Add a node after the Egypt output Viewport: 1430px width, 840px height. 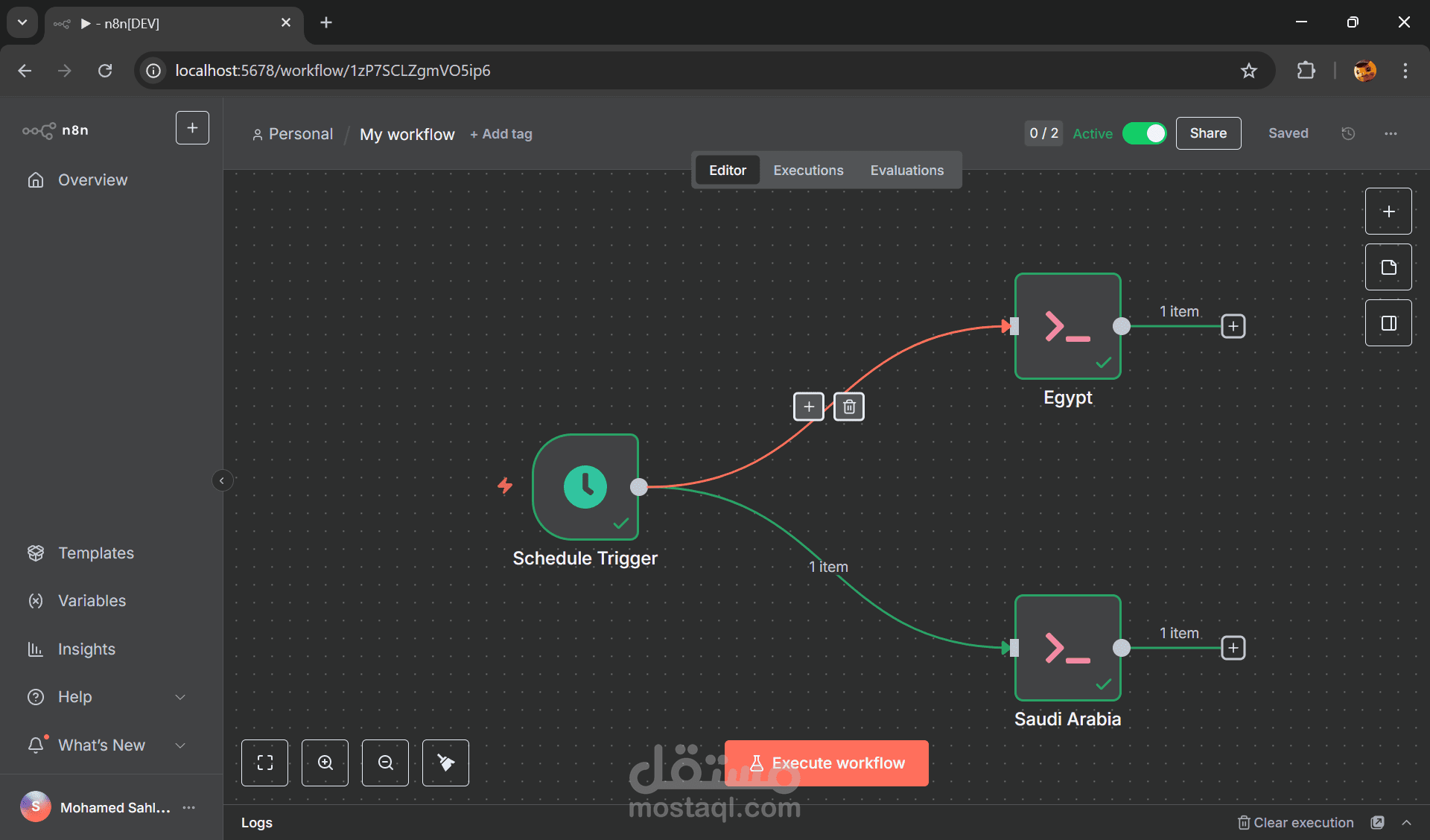(1233, 326)
